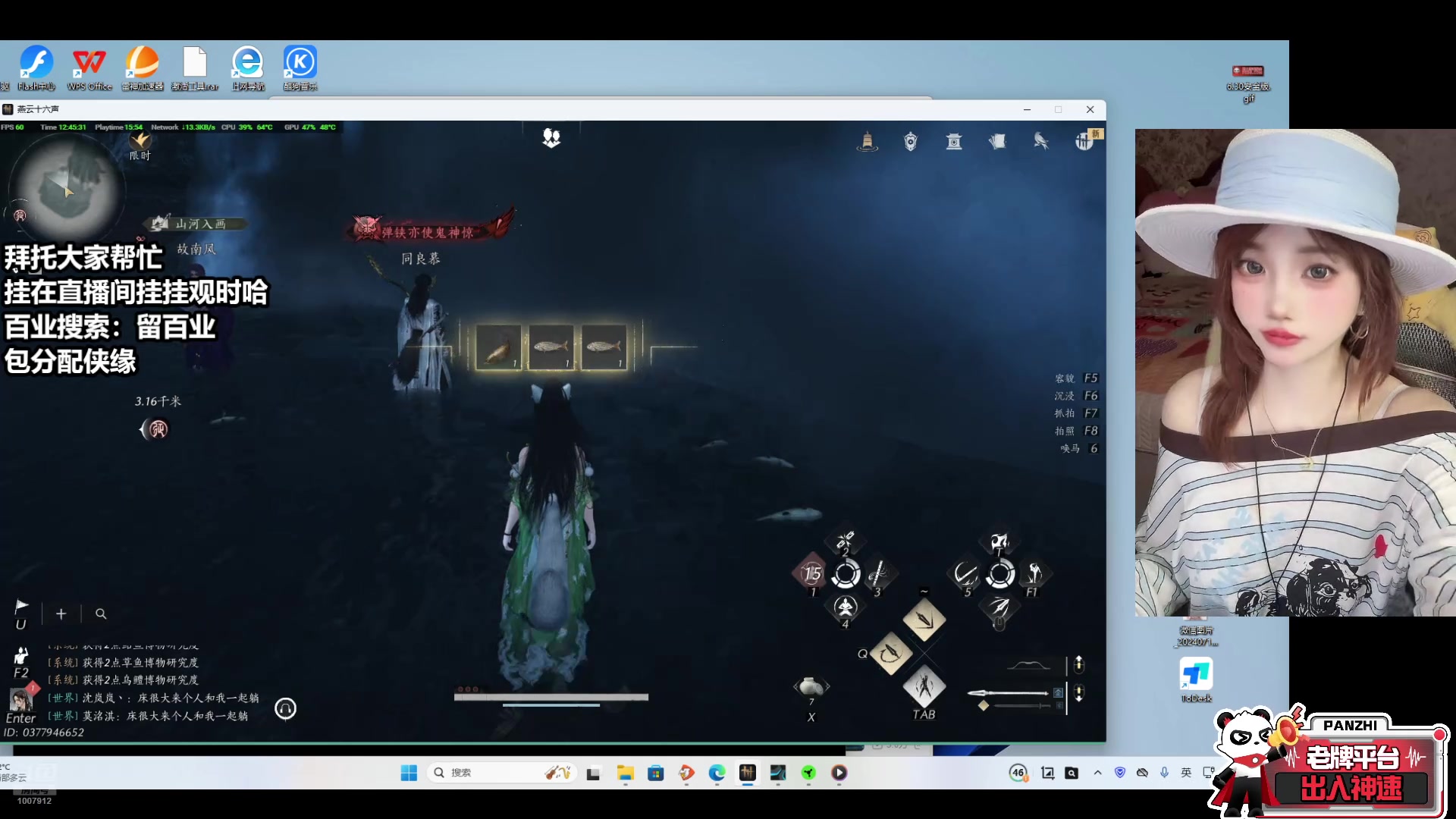The image size is (1456, 819).
Task: Use the TAB weapon swap skill
Action: (924, 686)
